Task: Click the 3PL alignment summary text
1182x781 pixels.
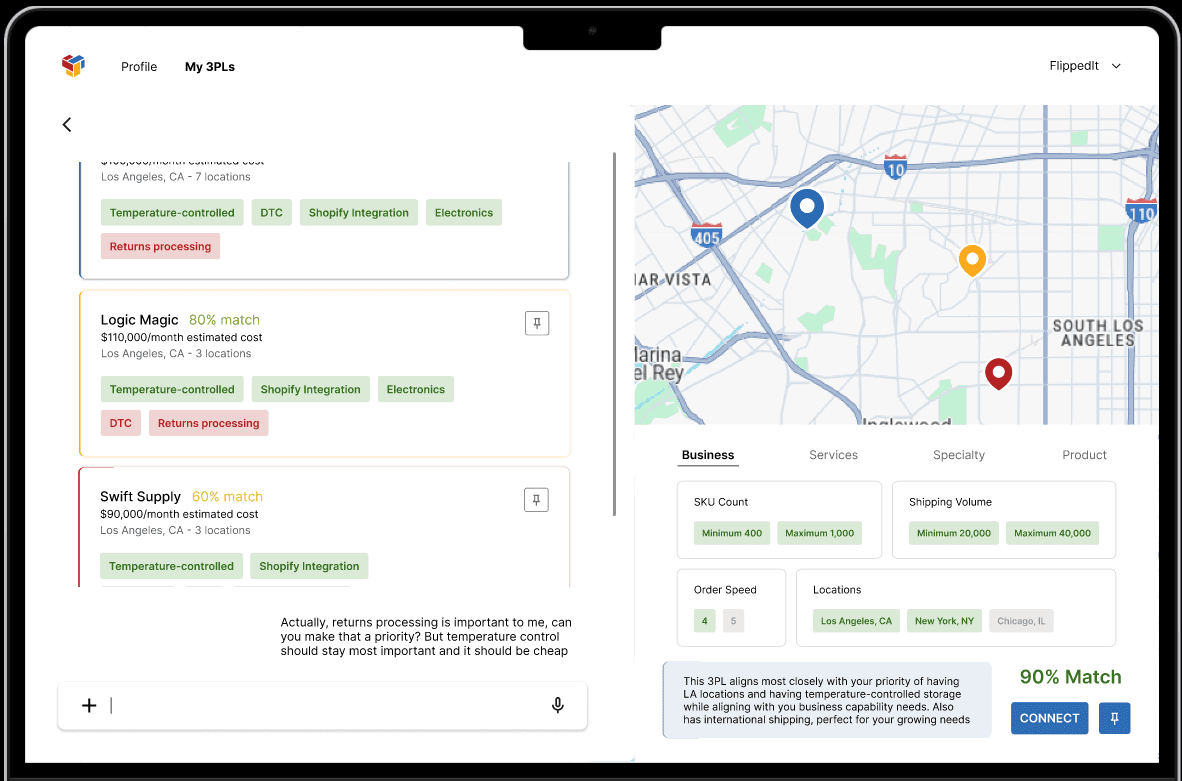Action: 827,700
